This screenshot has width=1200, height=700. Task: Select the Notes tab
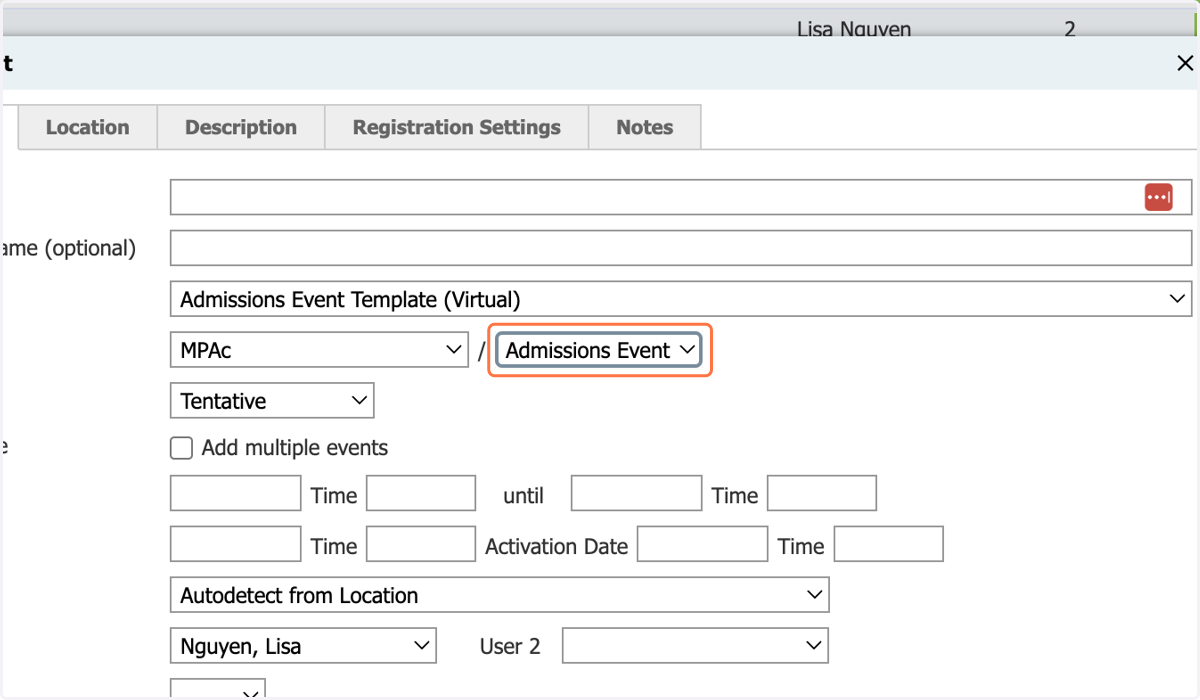click(644, 127)
